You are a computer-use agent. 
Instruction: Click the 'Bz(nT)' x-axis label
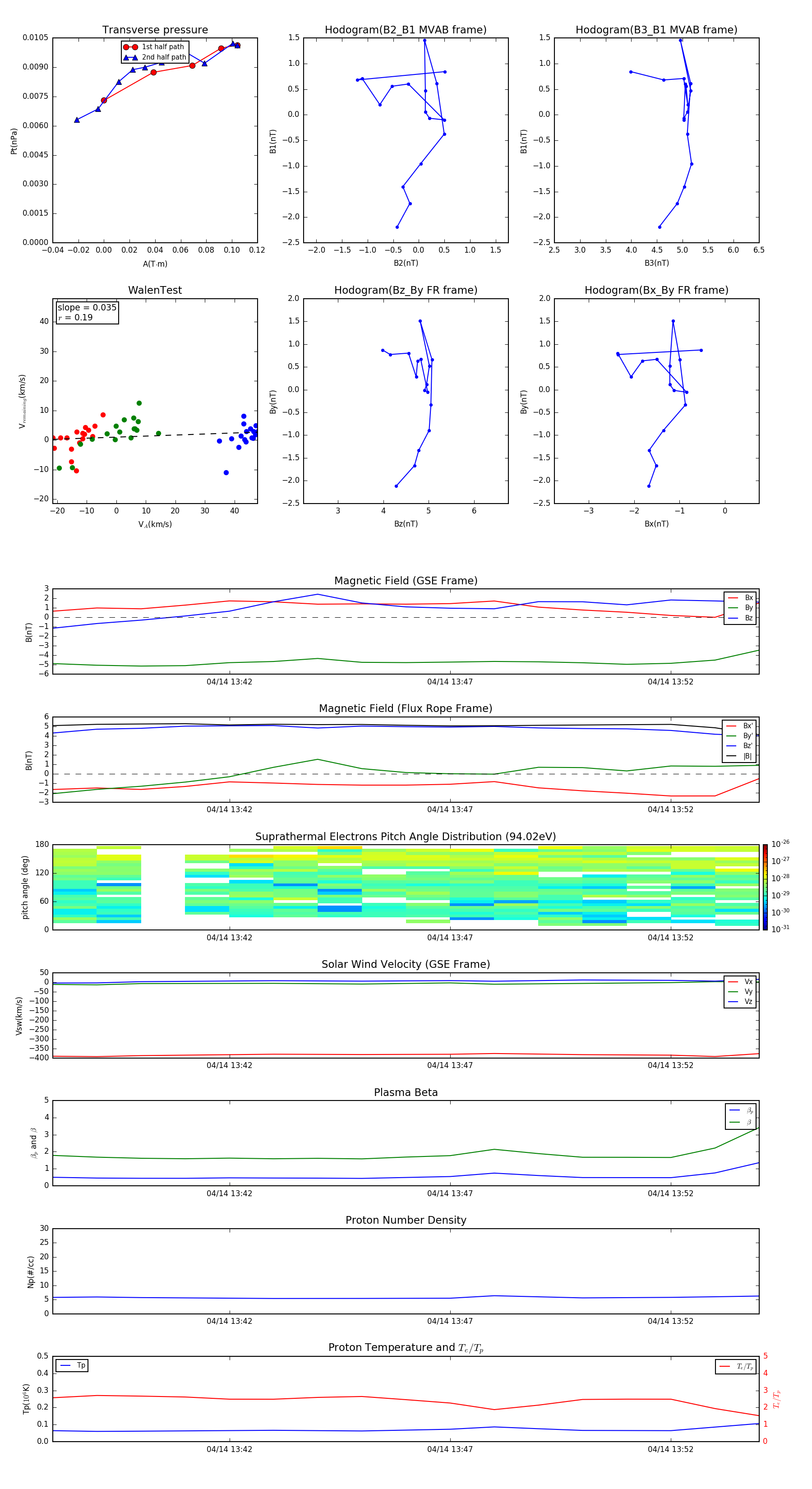coord(406,524)
